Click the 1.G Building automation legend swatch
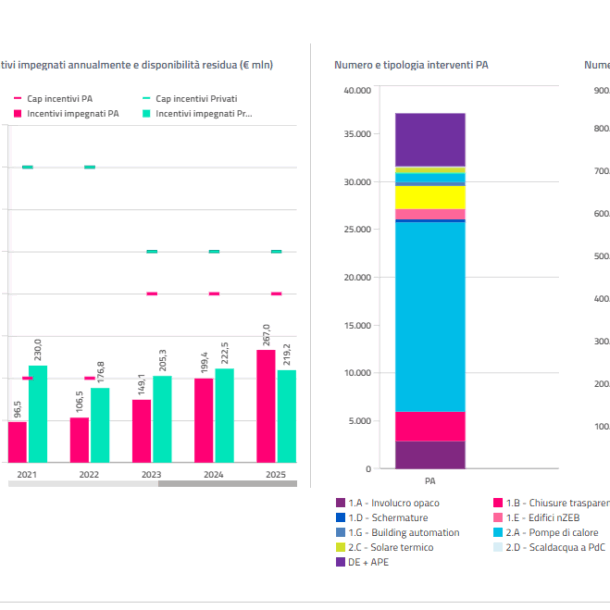The width and height of the screenshot is (610, 610). (x=340, y=532)
